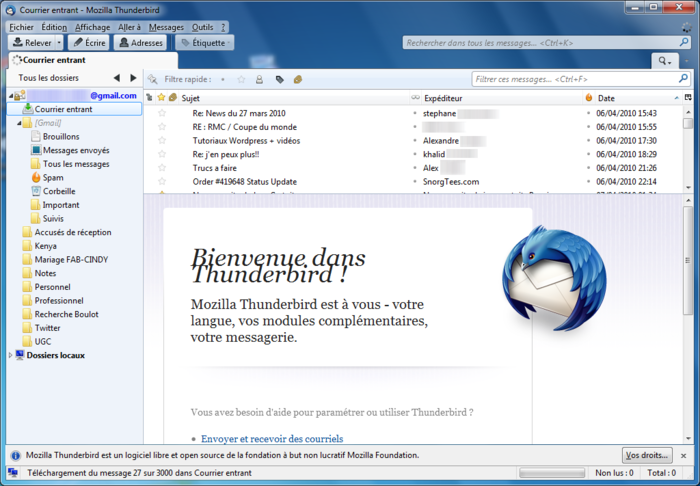The image size is (700, 486).
Task: Open the Édition menu
Action: pos(54,27)
